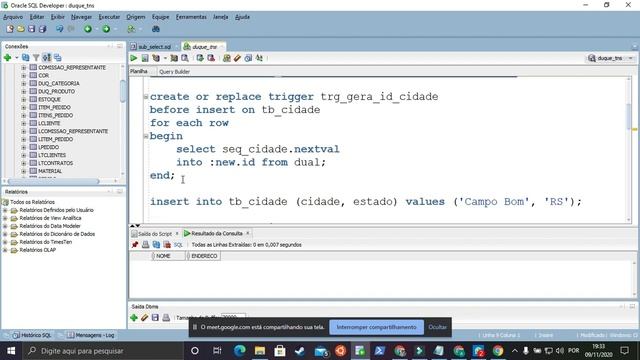Click the ENDERECO column header
The height and width of the screenshot is (360, 640).
[203, 256]
